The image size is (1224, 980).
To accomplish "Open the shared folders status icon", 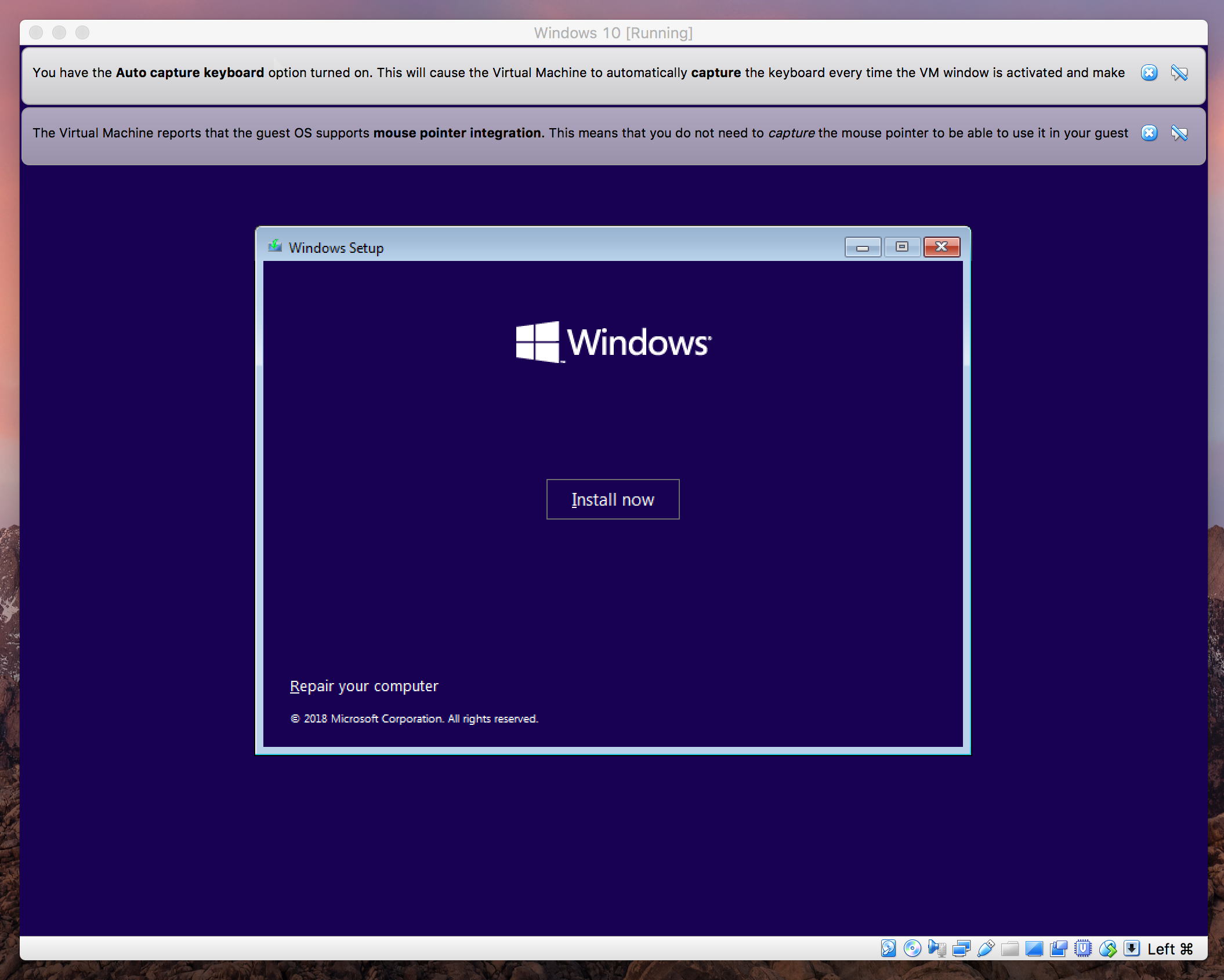I will (x=1010, y=949).
